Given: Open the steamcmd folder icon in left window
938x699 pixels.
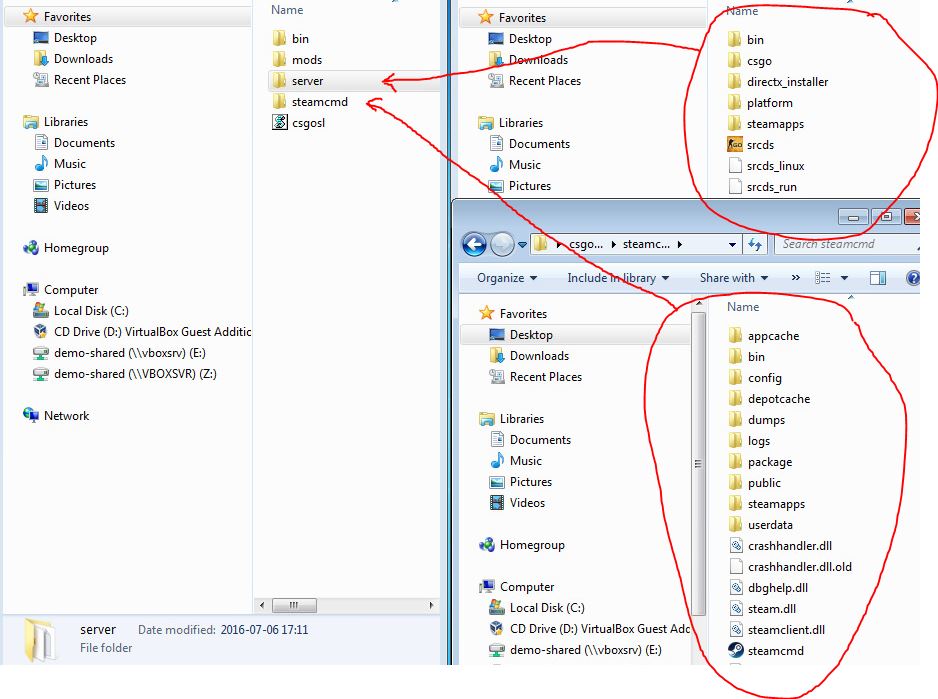Looking at the screenshot, I should (x=279, y=102).
